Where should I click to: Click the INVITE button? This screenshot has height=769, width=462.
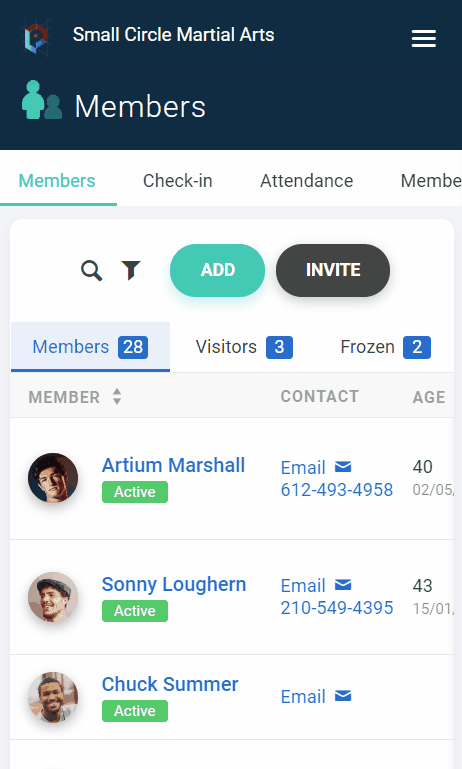tap(333, 270)
